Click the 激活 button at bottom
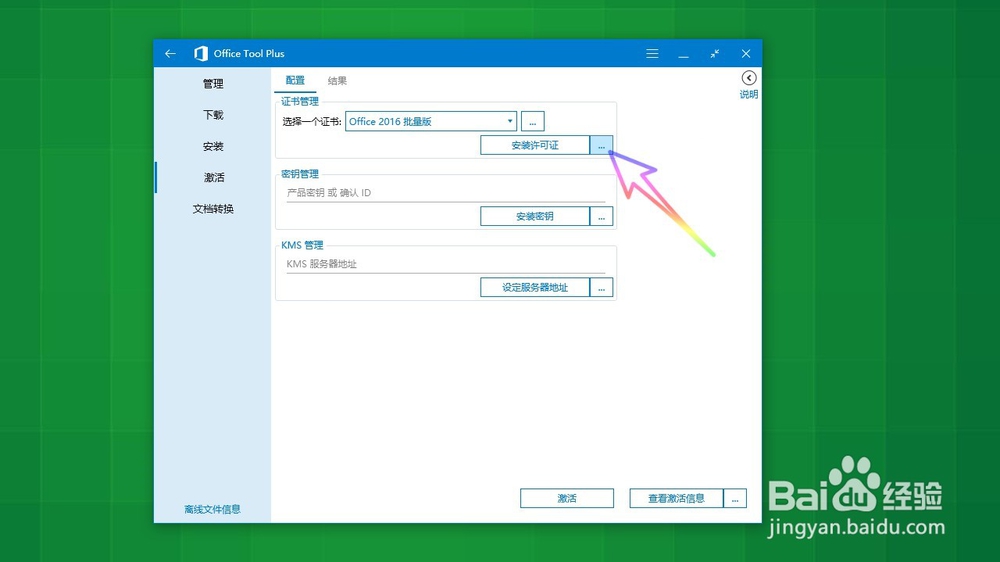 pyautogui.click(x=567, y=498)
